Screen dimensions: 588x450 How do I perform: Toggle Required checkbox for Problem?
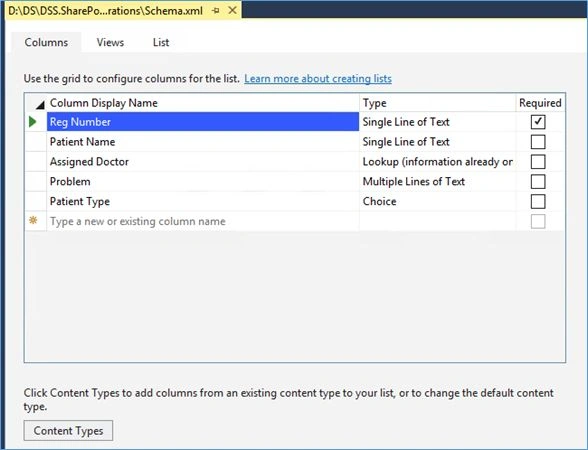click(x=538, y=182)
